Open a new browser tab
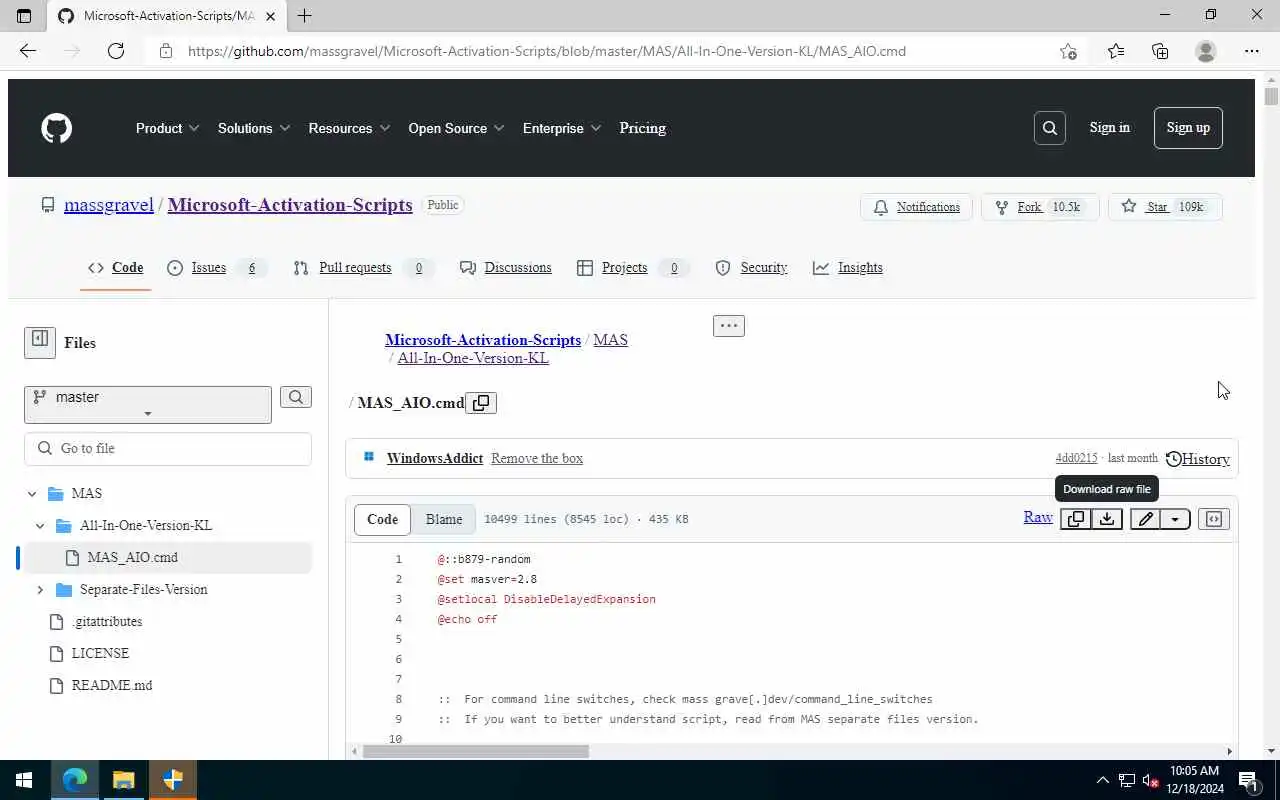 pyautogui.click(x=304, y=15)
